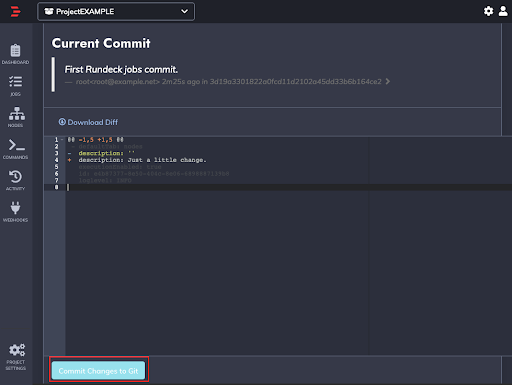This screenshot has width=512, height=385.
Task: Open Project Settings
Action: pos(15,357)
